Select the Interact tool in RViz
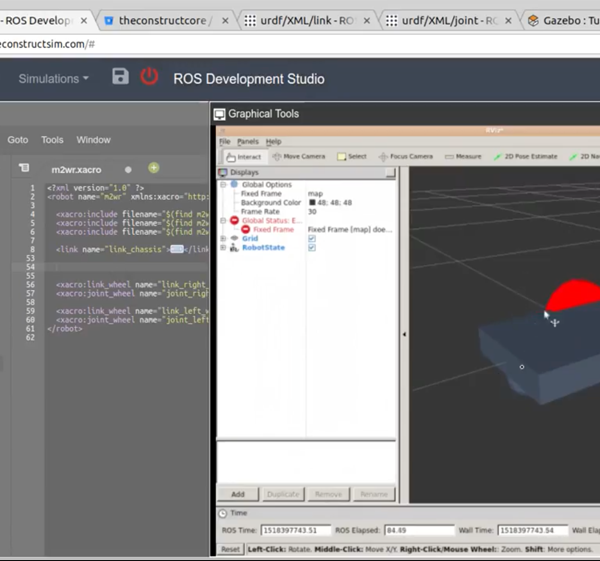Viewport: 600px width, 561px height. click(243, 157)
